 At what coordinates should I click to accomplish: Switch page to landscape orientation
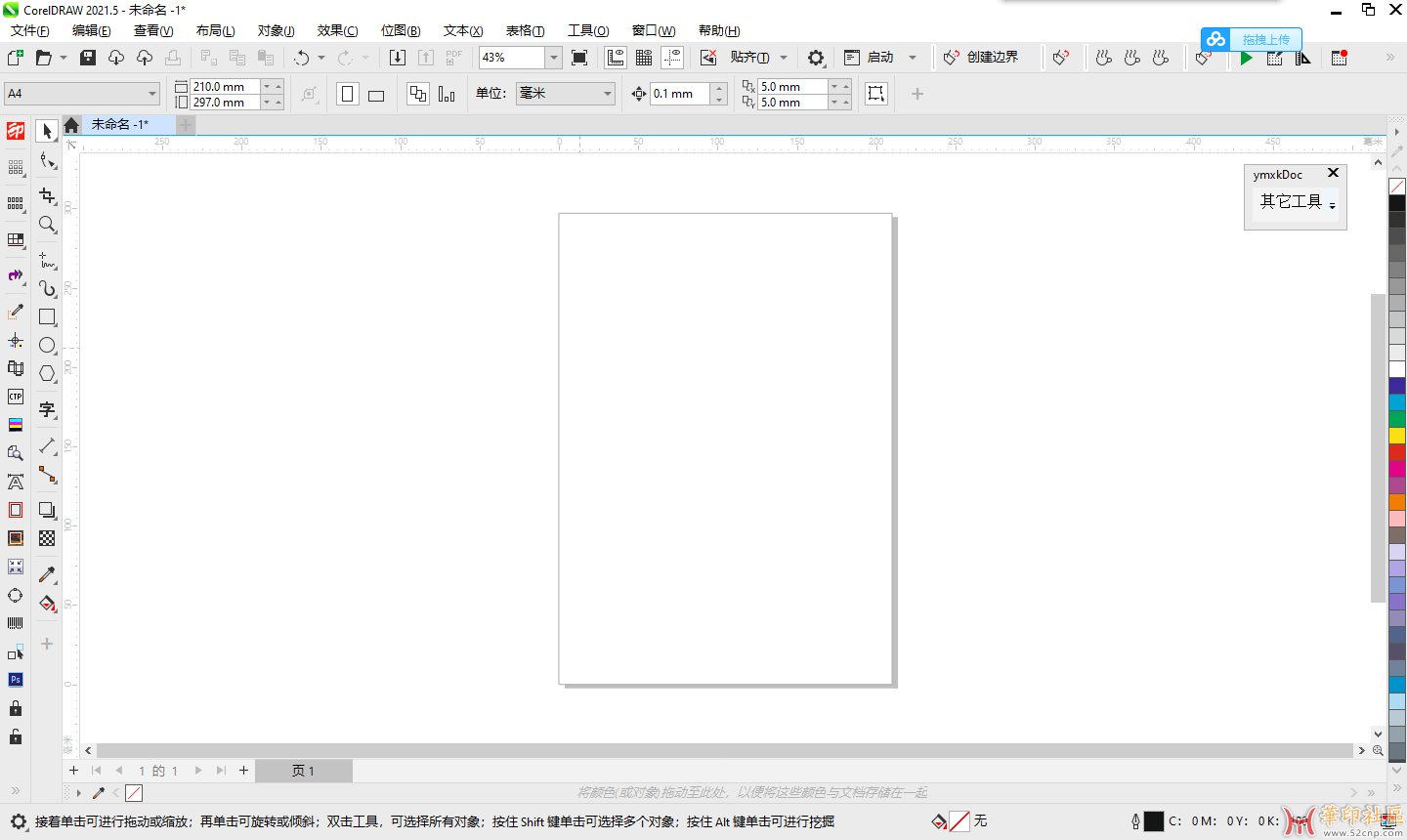376,95
